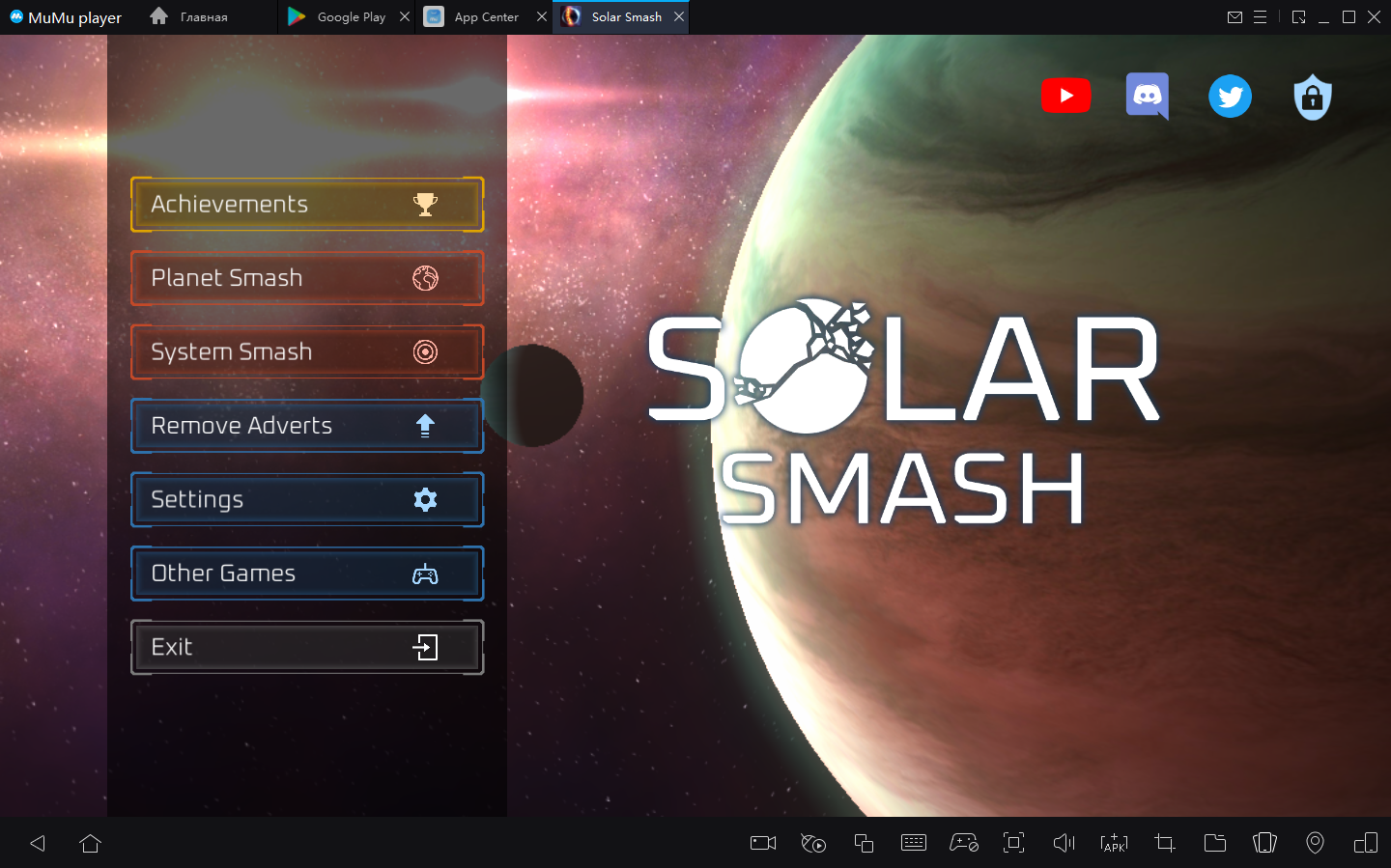Open the game Settings
The image size is (1391, 868).
click(307, 499)
